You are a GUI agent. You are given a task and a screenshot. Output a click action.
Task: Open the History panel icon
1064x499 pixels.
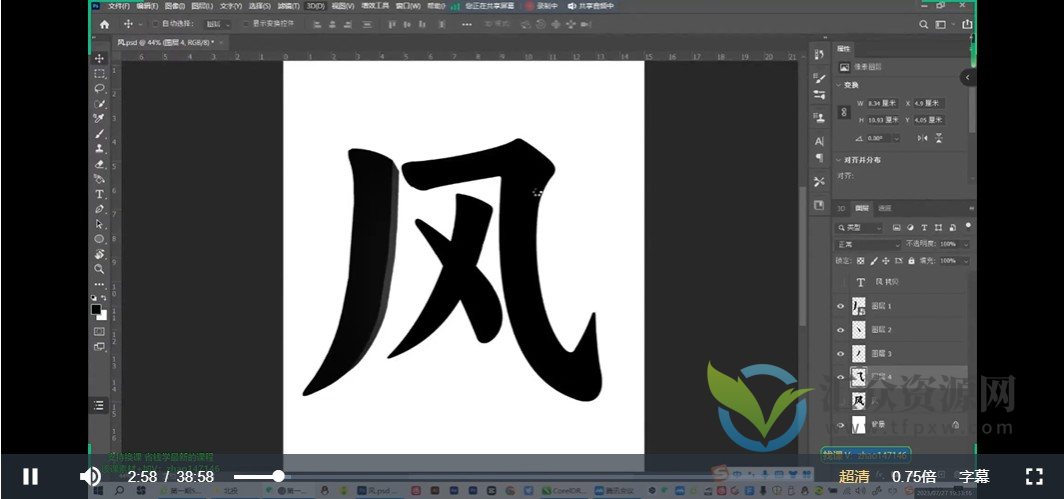pyautogui.click(x=819, y=55)
